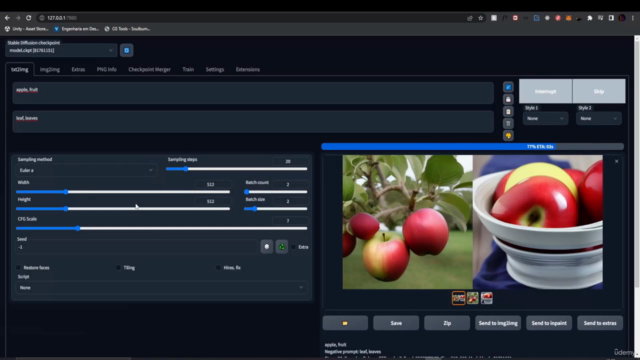Open the Extensions tab
Image resolution: width=640 pixels, height=360 pixels.
tap(248, 69)
